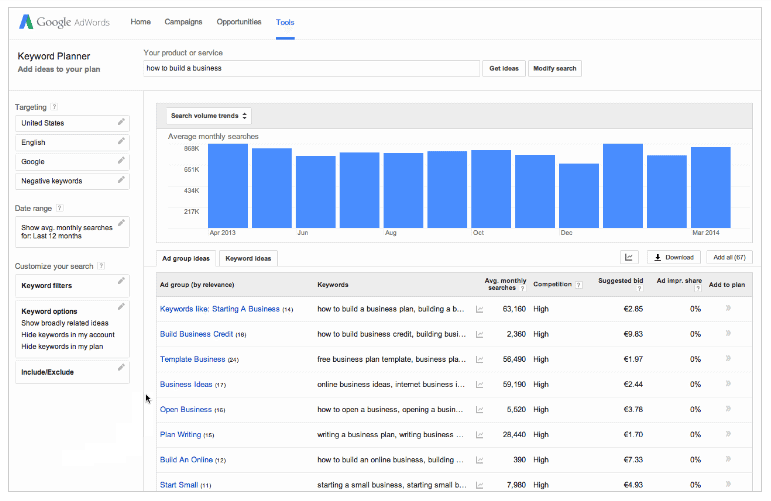Screen dimensions: 771x501
Task: Click Hide keywords in my plan option
Action: [62, 347]
